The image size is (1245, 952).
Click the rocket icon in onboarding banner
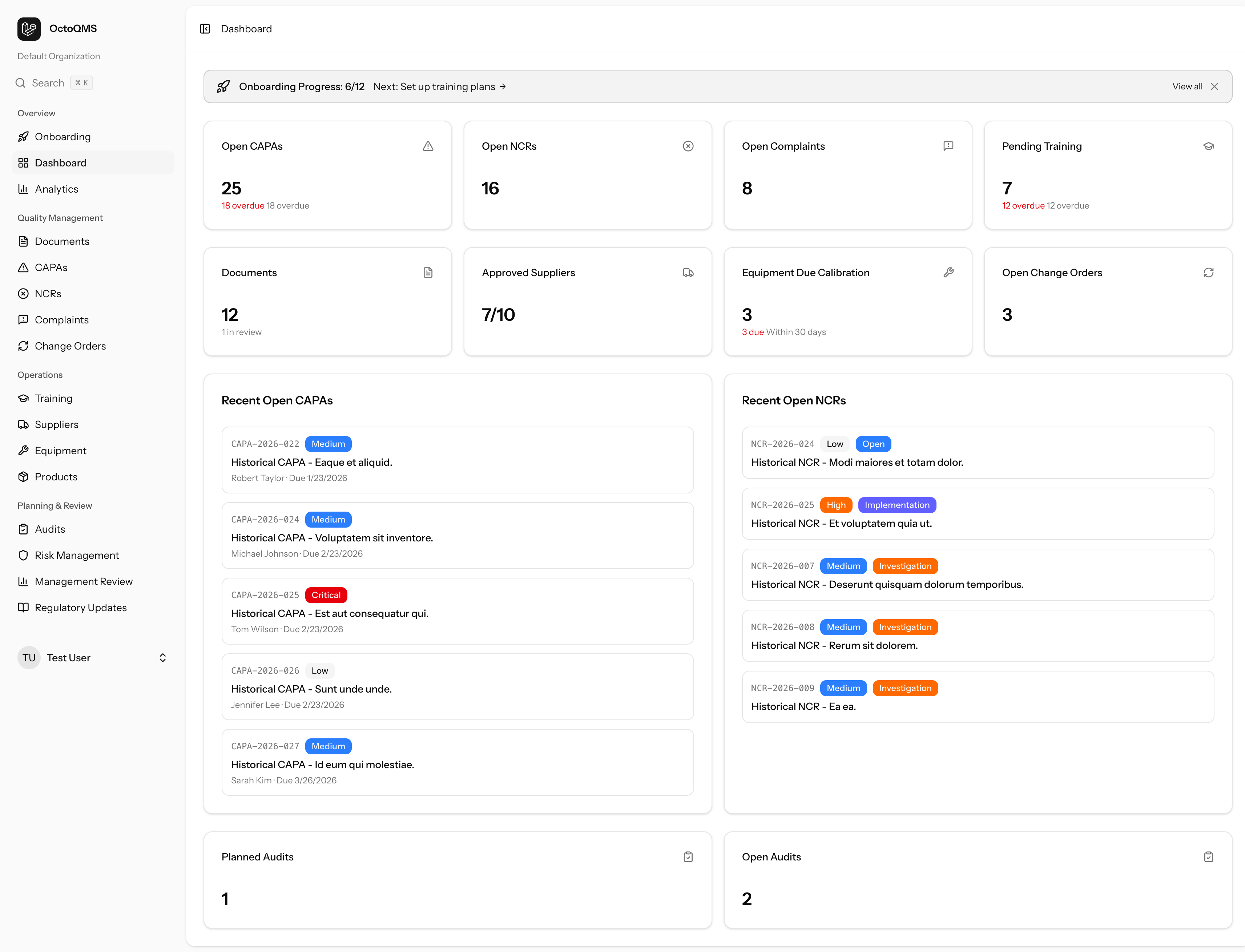(223, 87)
